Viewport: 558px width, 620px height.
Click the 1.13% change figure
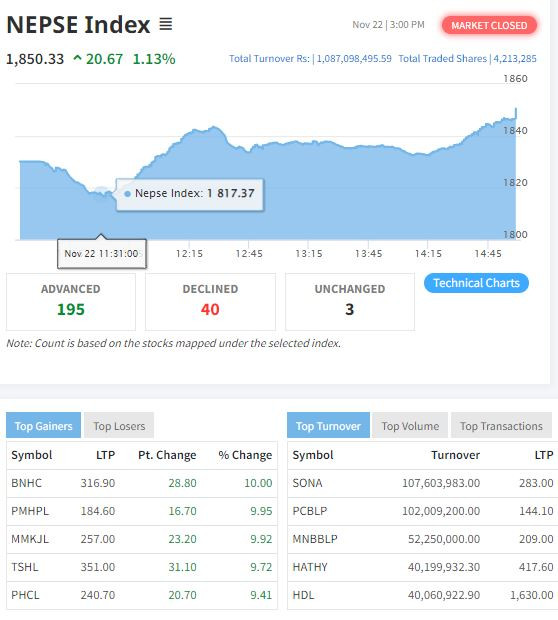coord(154,59)
